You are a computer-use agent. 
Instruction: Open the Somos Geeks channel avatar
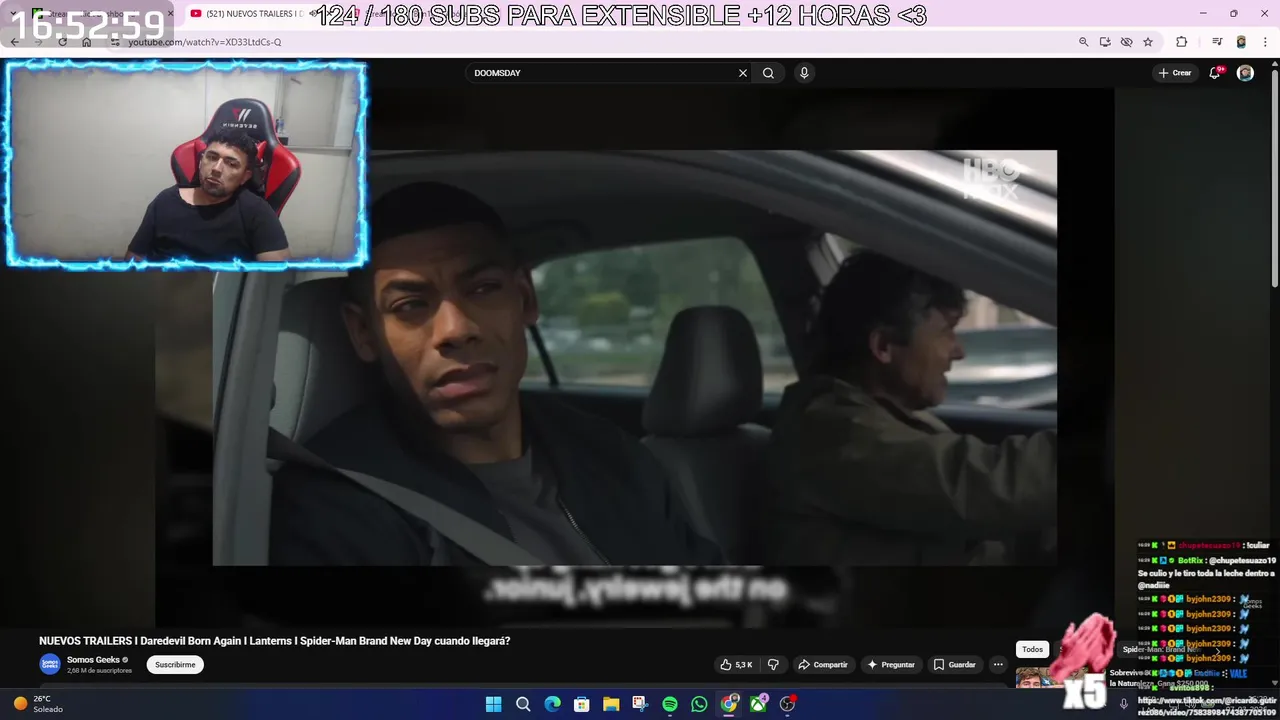point(50,664)
